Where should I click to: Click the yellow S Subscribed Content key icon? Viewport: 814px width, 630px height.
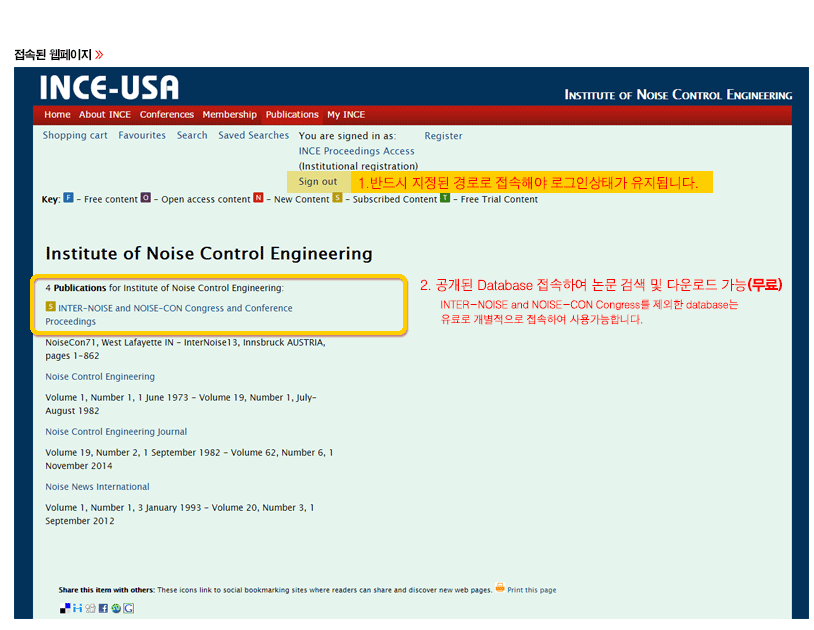[337, 198]
